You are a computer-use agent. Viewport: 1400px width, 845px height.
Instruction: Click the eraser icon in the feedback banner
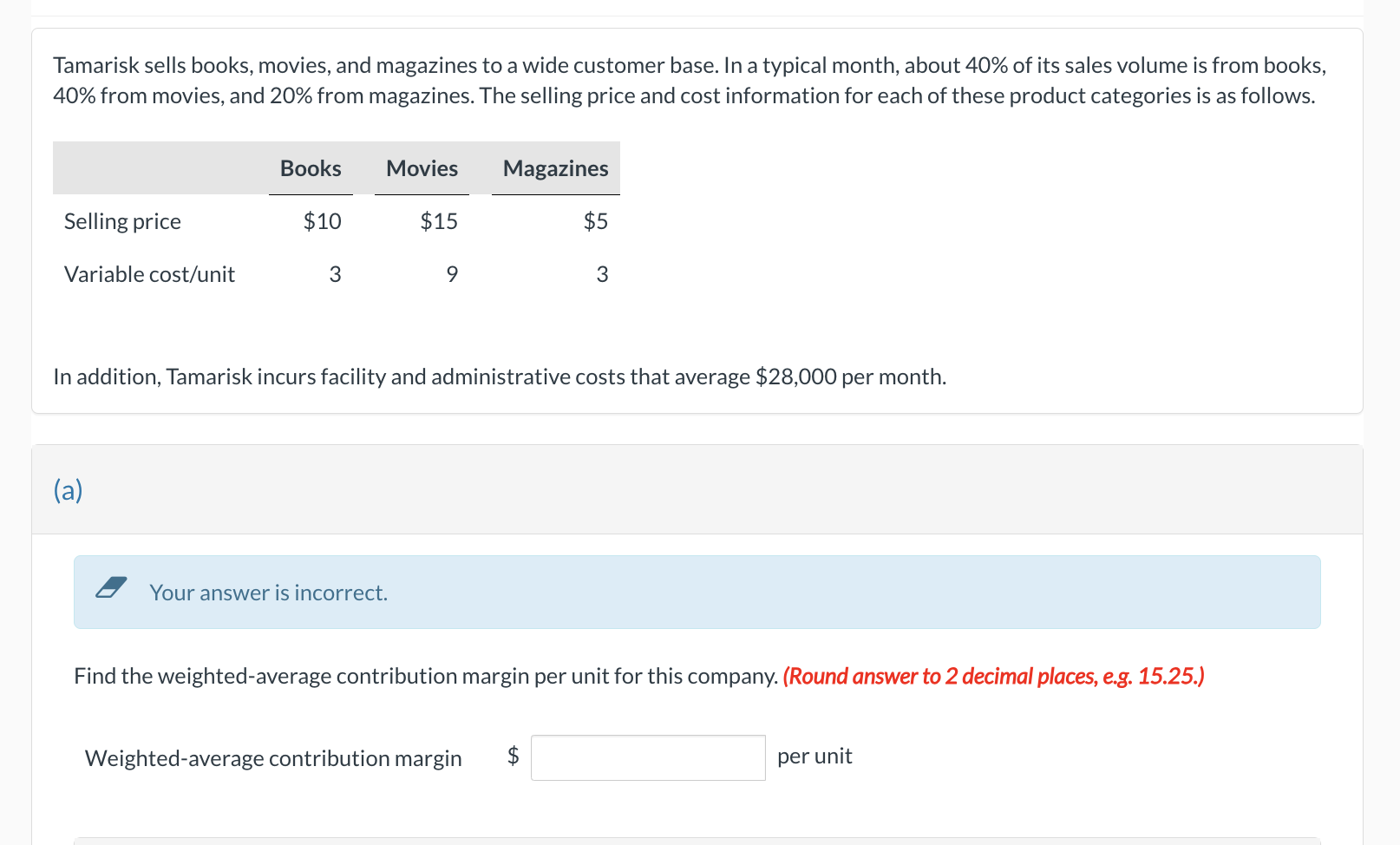tap(111, 588)
